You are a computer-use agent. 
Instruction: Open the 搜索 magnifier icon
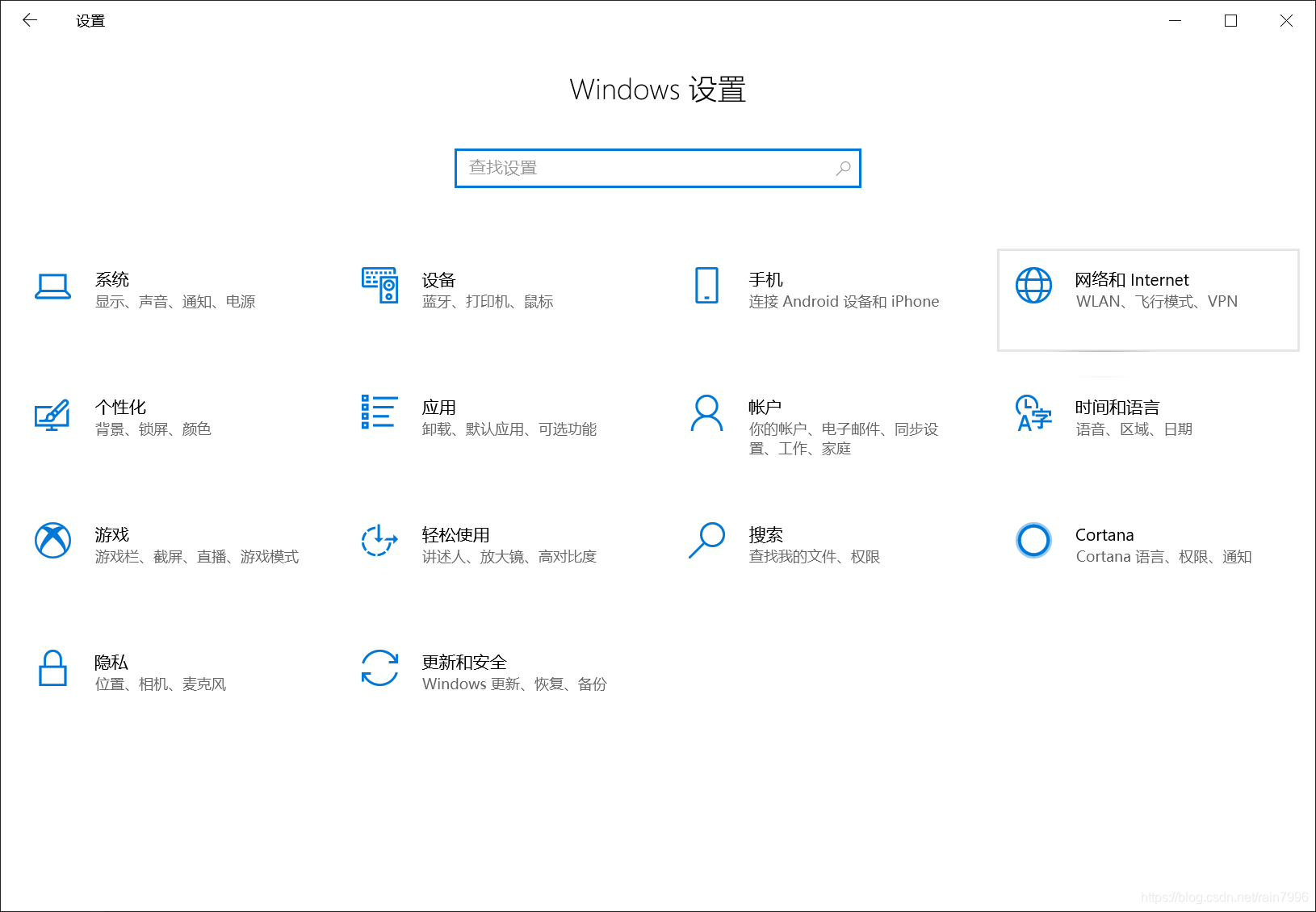click(x=706, y=540)
